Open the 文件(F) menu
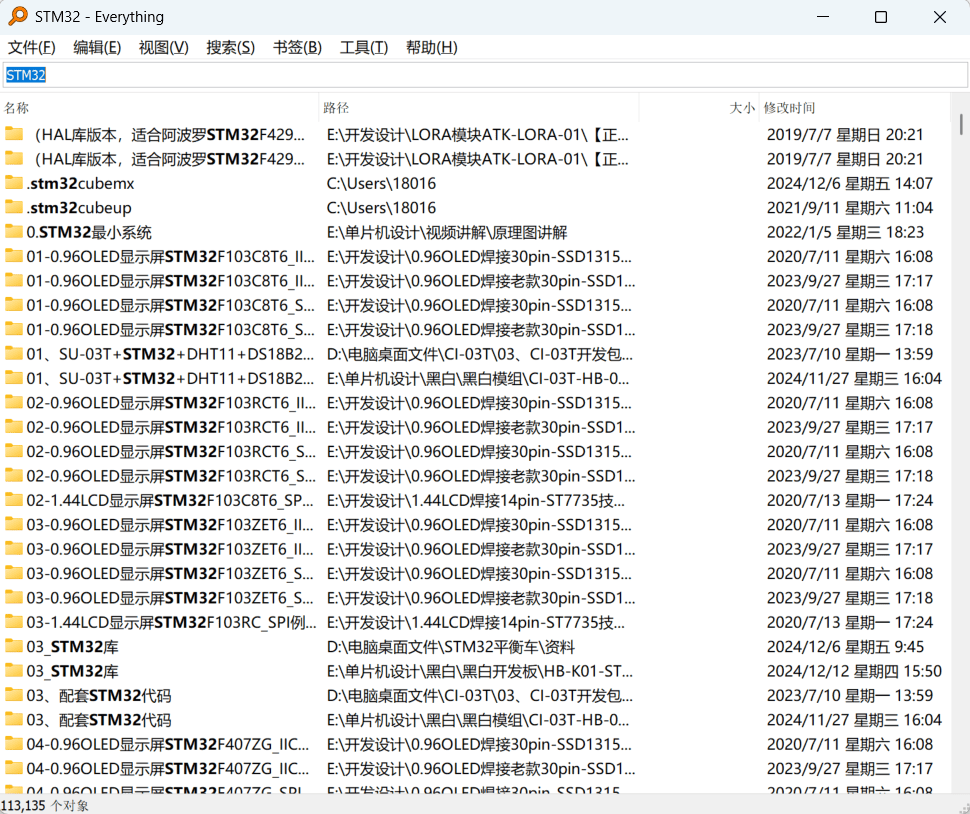 click(32, 47)
